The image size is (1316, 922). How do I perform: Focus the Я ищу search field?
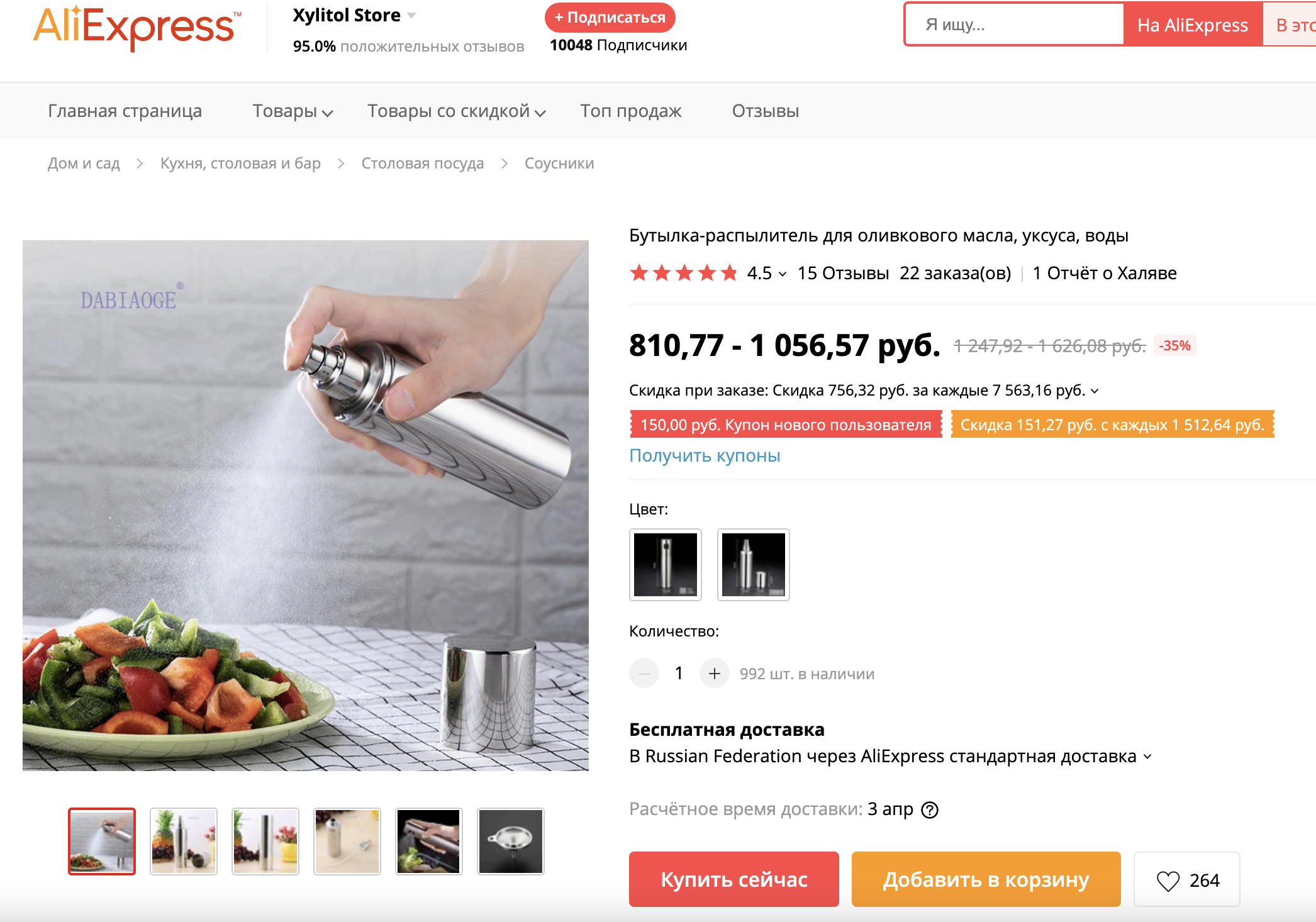pos(1014,25)
